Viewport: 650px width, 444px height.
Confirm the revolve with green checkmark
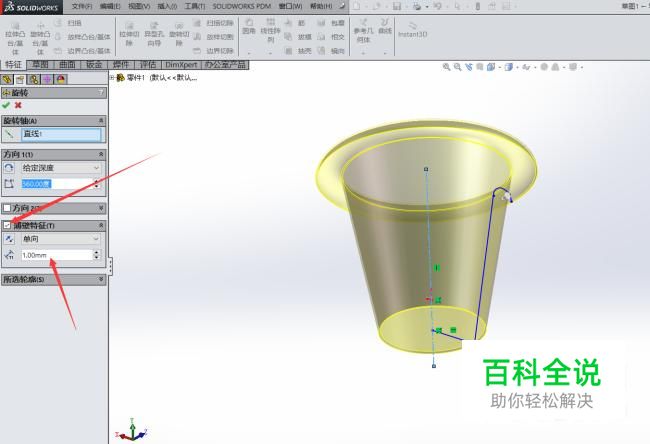(x=6, y=105)
